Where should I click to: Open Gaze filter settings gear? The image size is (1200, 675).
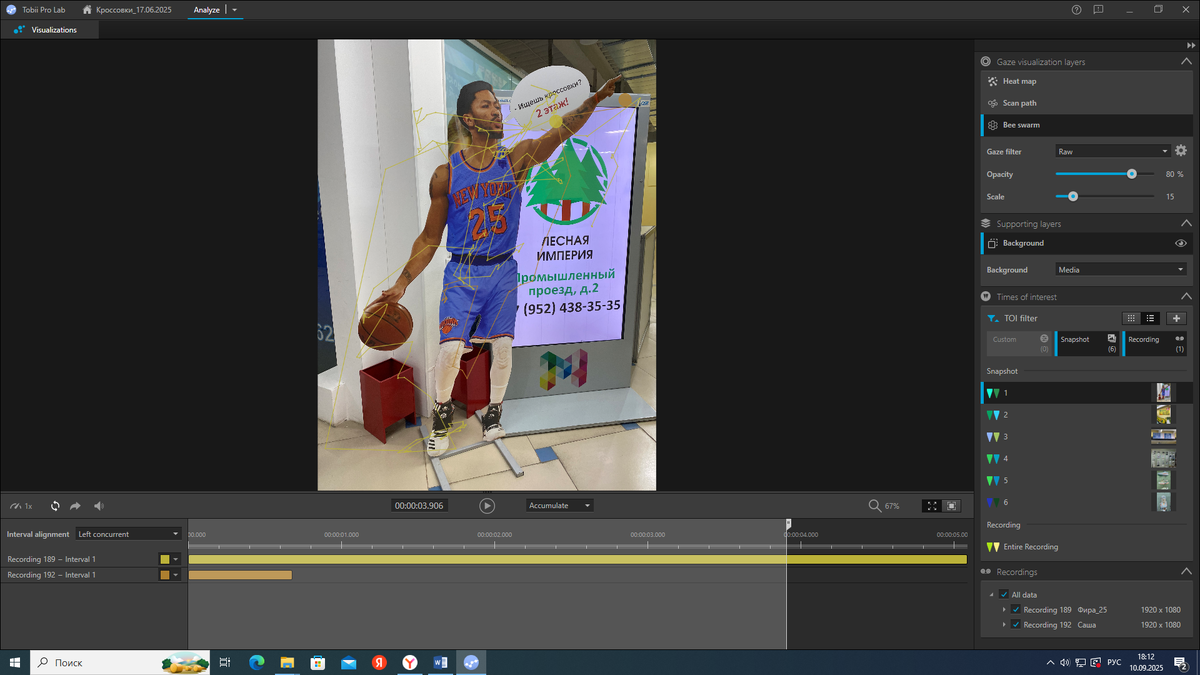click(x=1181, y=151)
